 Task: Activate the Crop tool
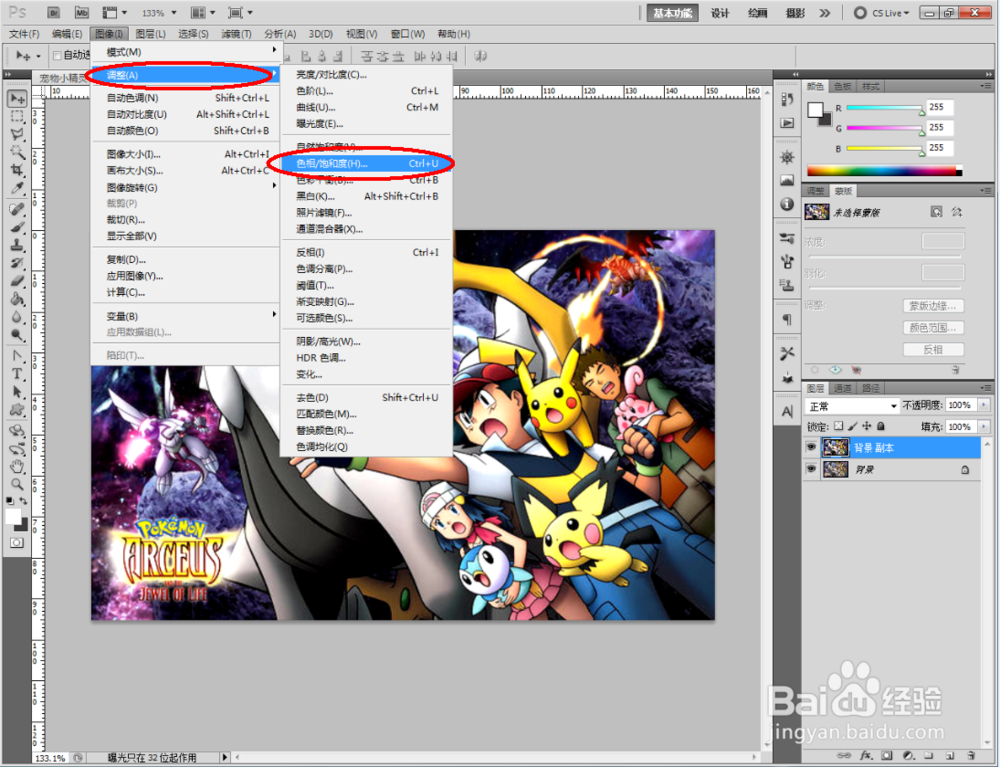pos(17,170)
